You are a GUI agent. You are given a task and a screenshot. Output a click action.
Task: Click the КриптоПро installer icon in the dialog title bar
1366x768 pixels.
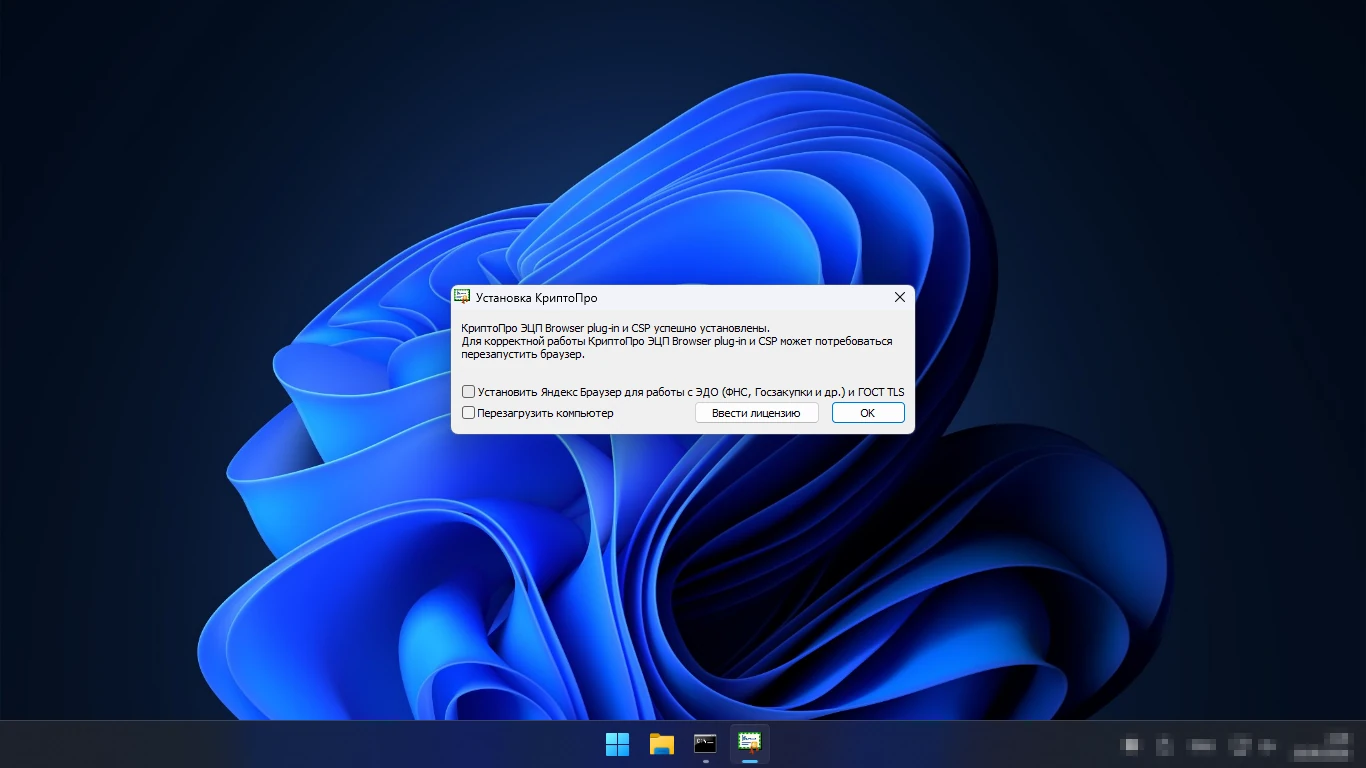pyautogui.click(x=462, y=297)
